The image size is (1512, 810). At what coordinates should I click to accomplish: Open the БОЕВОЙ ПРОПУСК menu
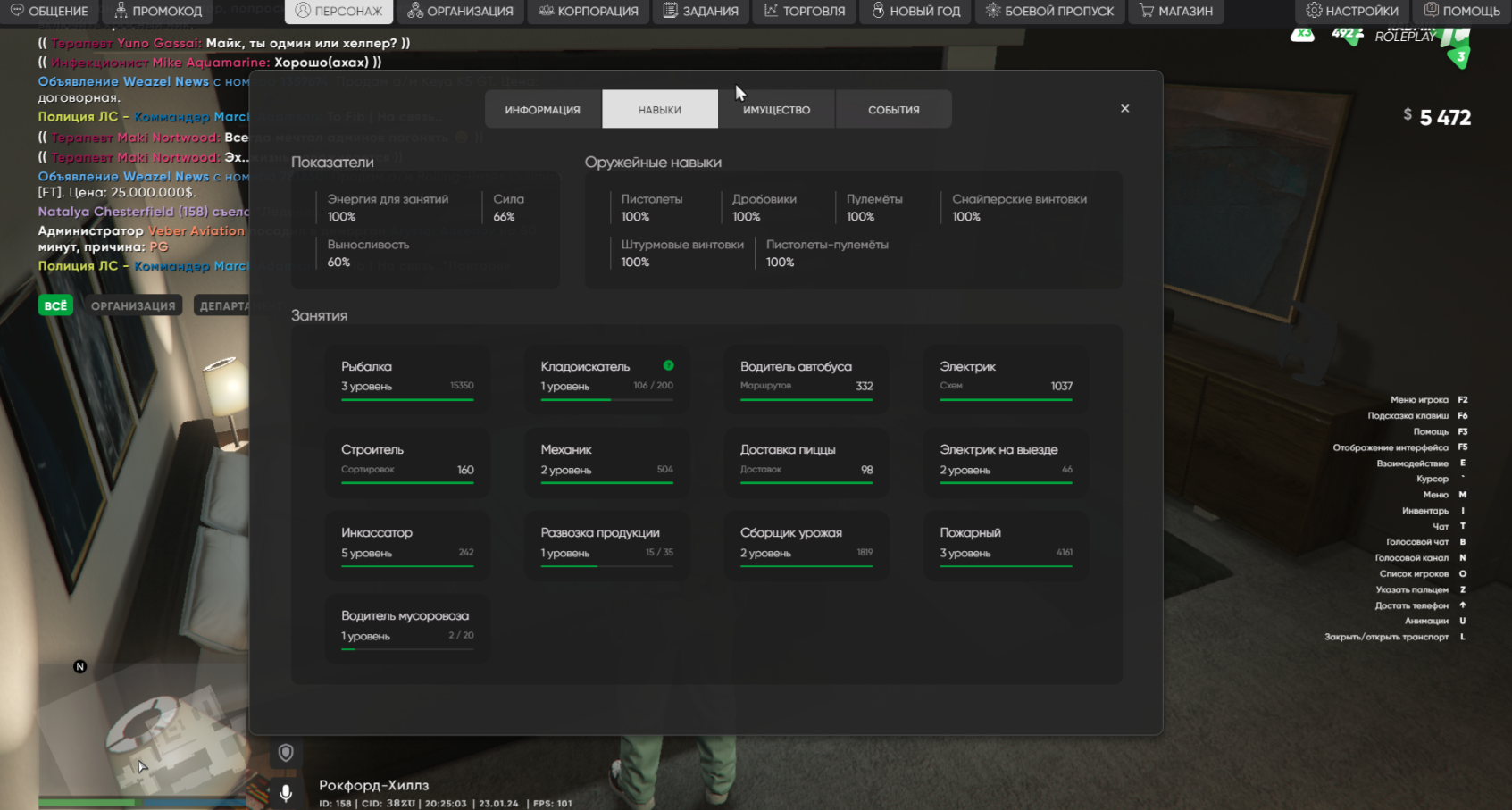tap(1049, 11)
